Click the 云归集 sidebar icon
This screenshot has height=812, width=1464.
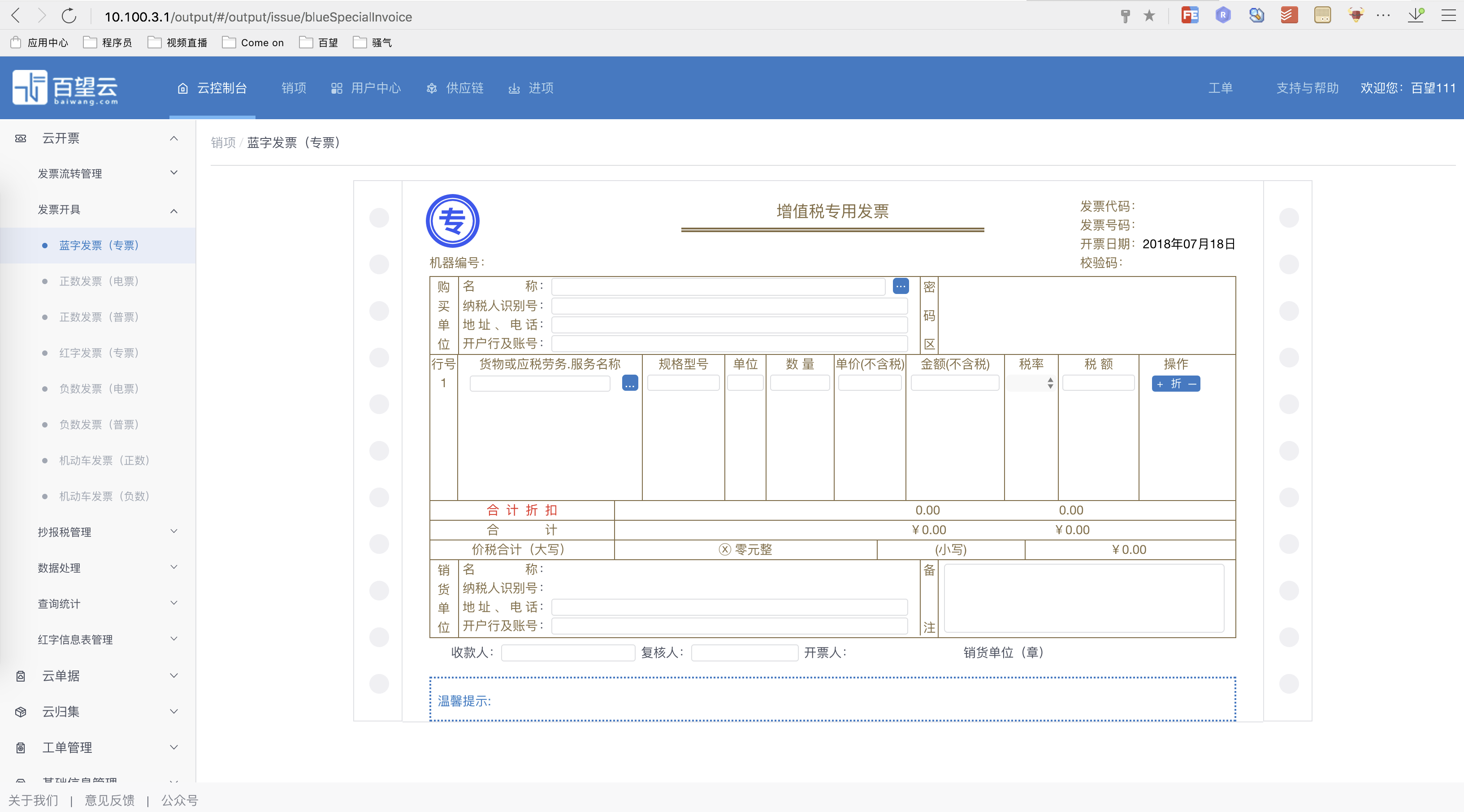coord(21,712)
